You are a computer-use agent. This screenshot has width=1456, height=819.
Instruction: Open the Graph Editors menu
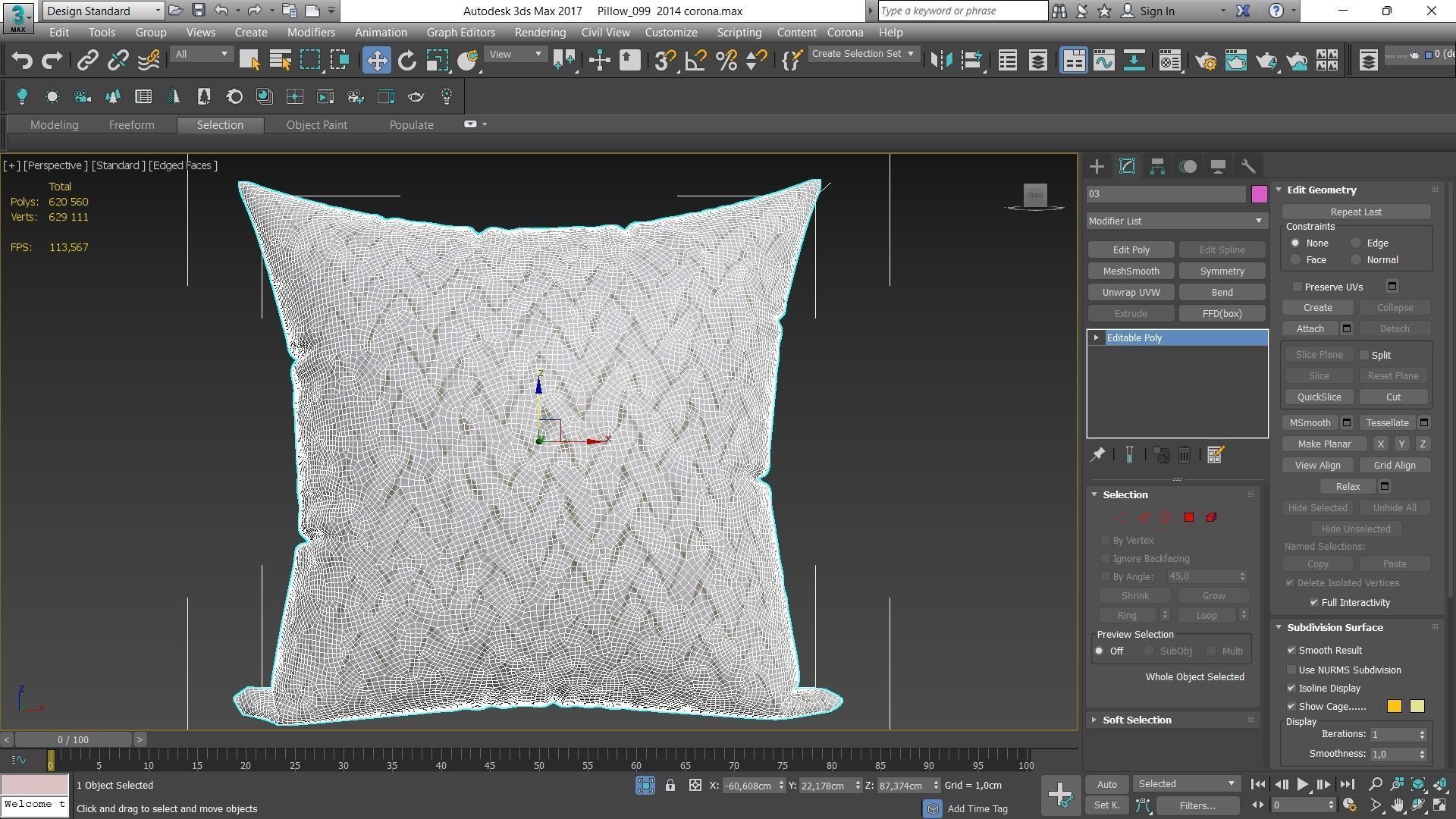(460, 33)
